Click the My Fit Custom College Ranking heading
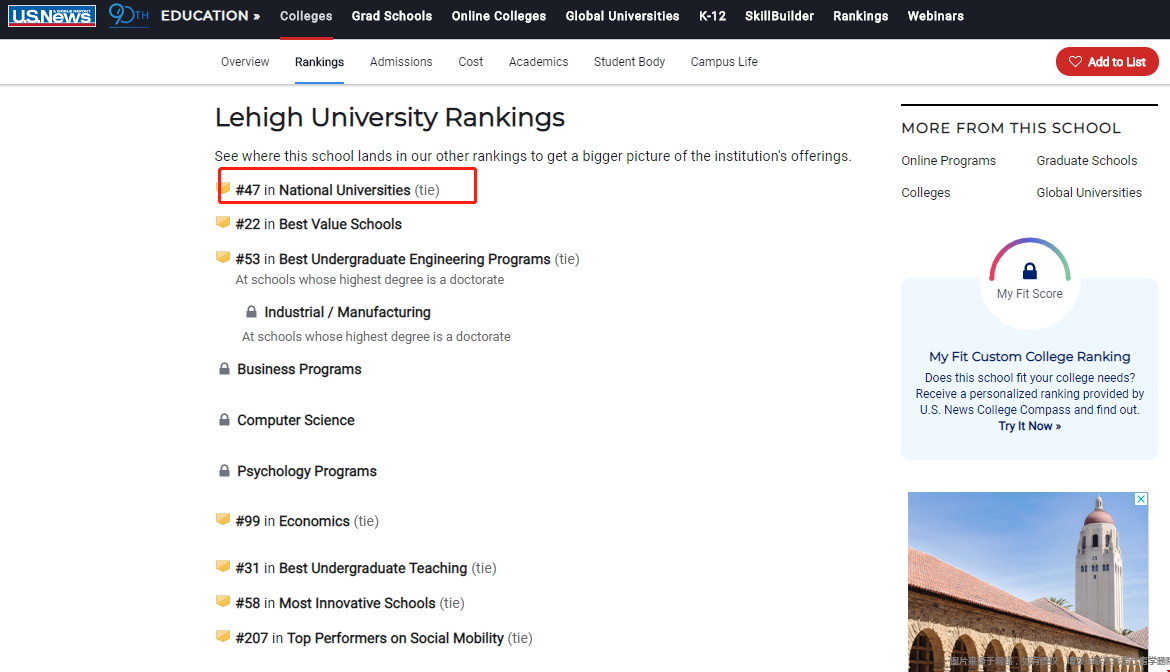The width and height of the screenshot is (1170, 672). [1030, 357]
